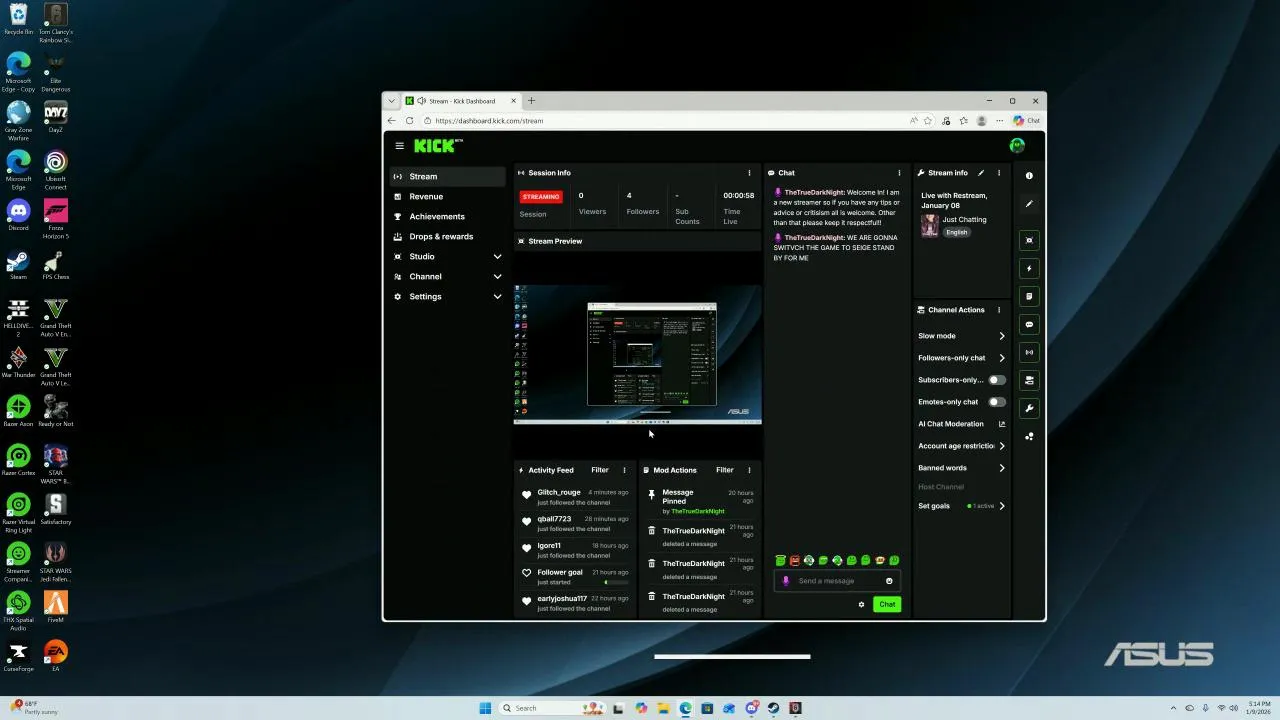The image size is (1280, 720).
Task: Open Mod Actions three-dot menu
Action: pos(749,470)
